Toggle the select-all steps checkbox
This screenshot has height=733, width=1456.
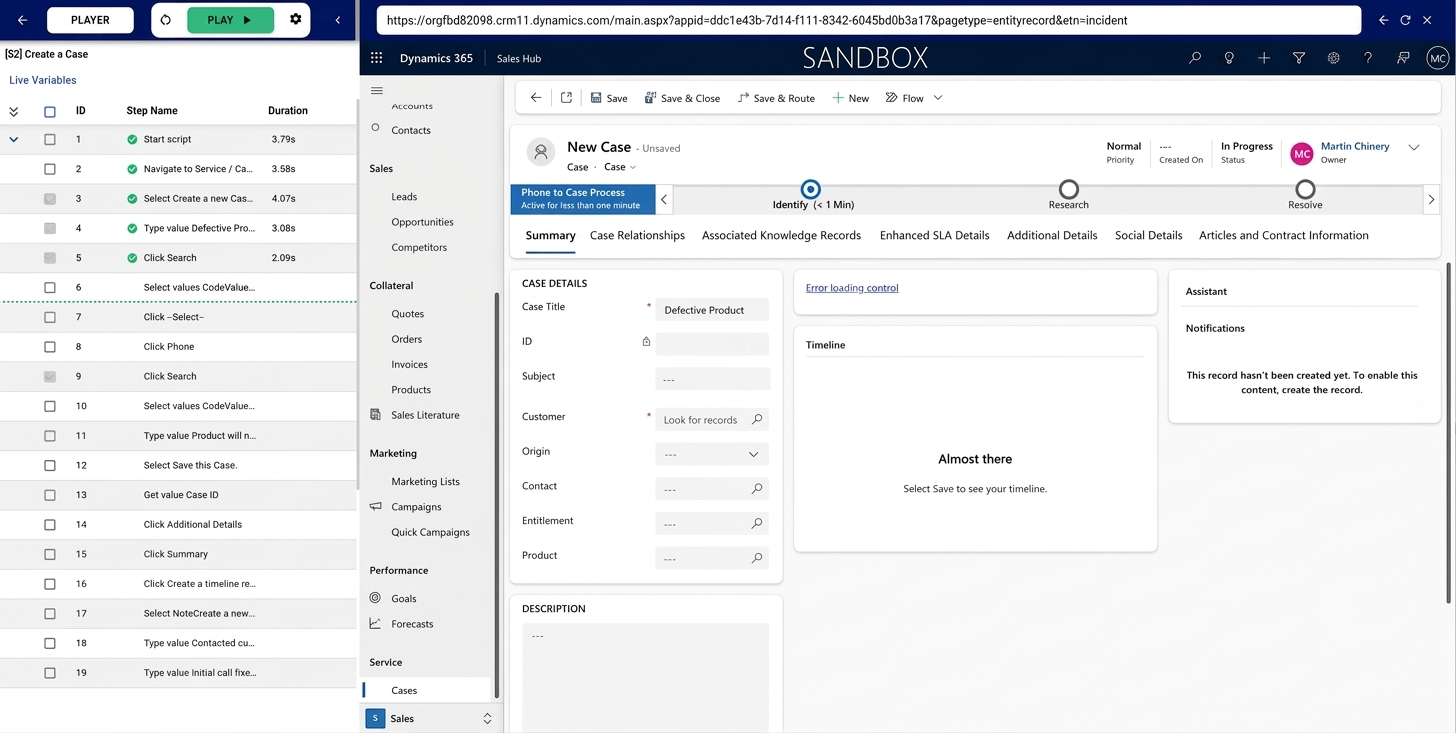[x=50, y=111]
